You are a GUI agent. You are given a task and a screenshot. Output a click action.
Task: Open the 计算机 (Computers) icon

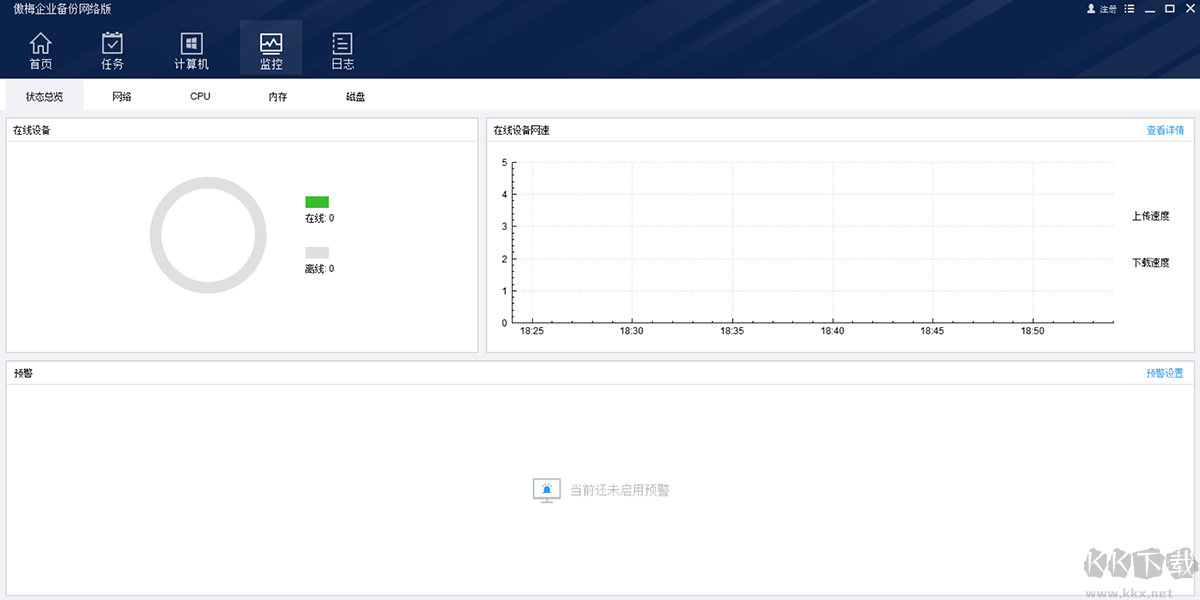click(190, 48)
